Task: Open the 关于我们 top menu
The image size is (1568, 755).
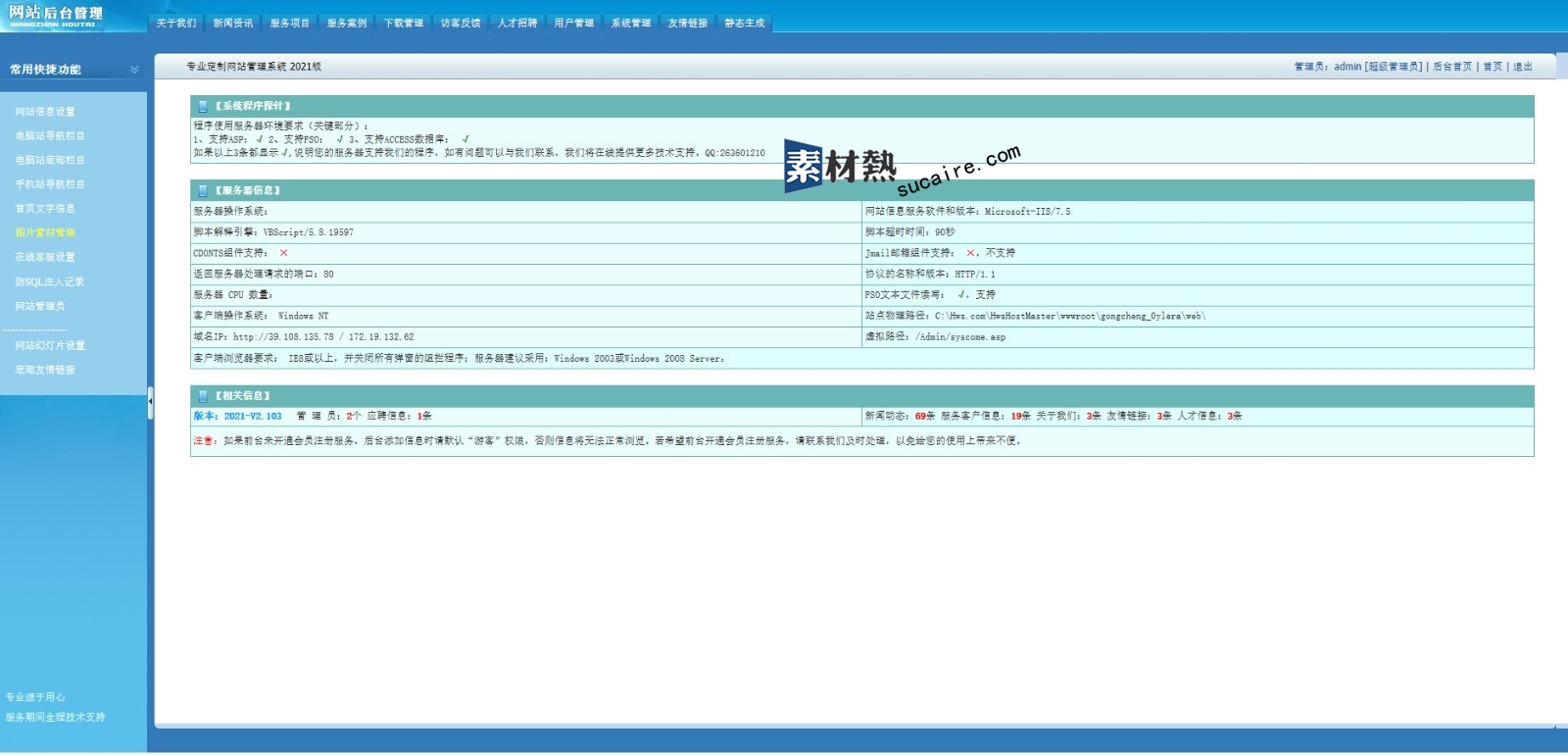Action: (176, 23)
